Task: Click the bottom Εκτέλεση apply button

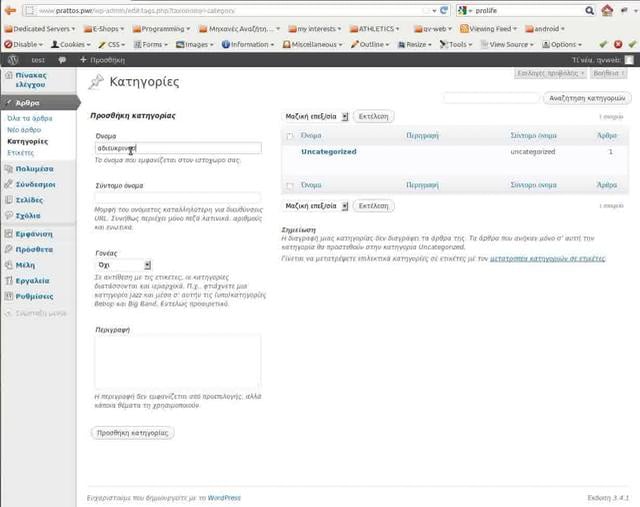Action: [373, 206]
